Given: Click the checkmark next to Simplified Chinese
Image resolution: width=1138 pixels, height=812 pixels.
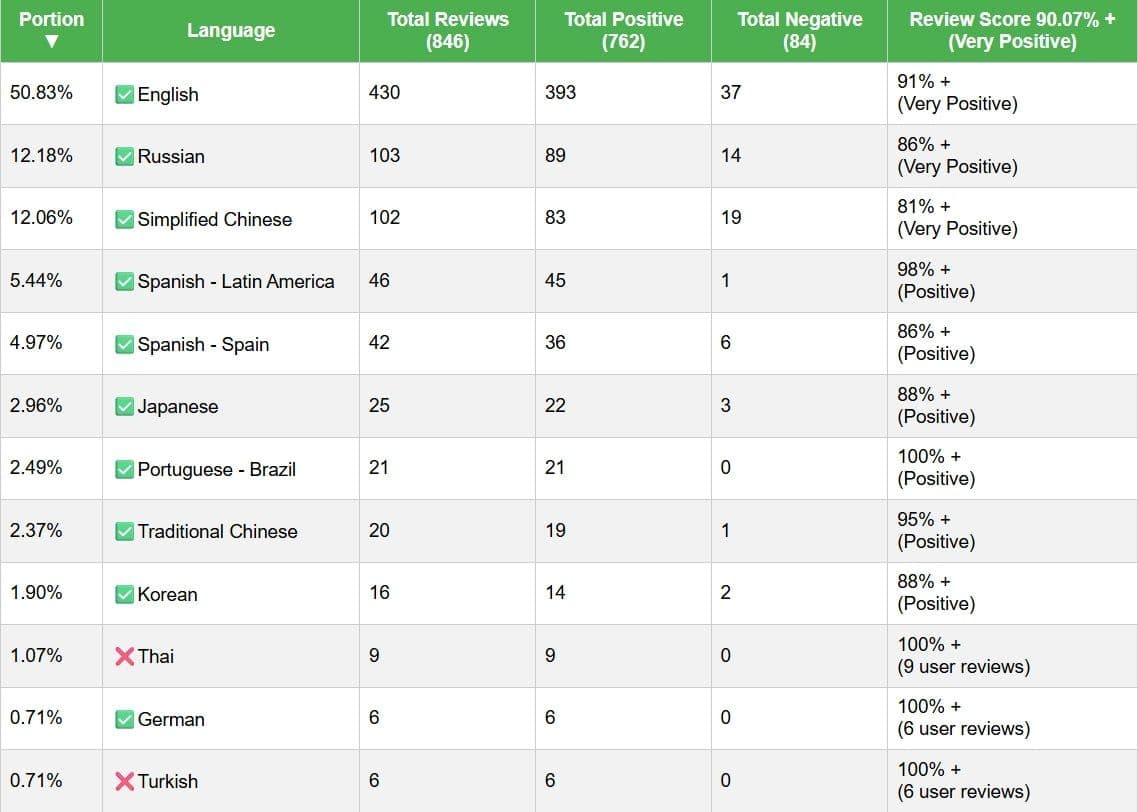Looking at the screenshot, I should point(124,219).
